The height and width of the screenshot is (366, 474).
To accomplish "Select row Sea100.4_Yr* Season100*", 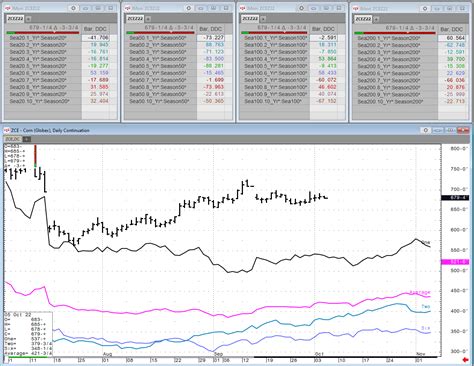I will [275, 59].
